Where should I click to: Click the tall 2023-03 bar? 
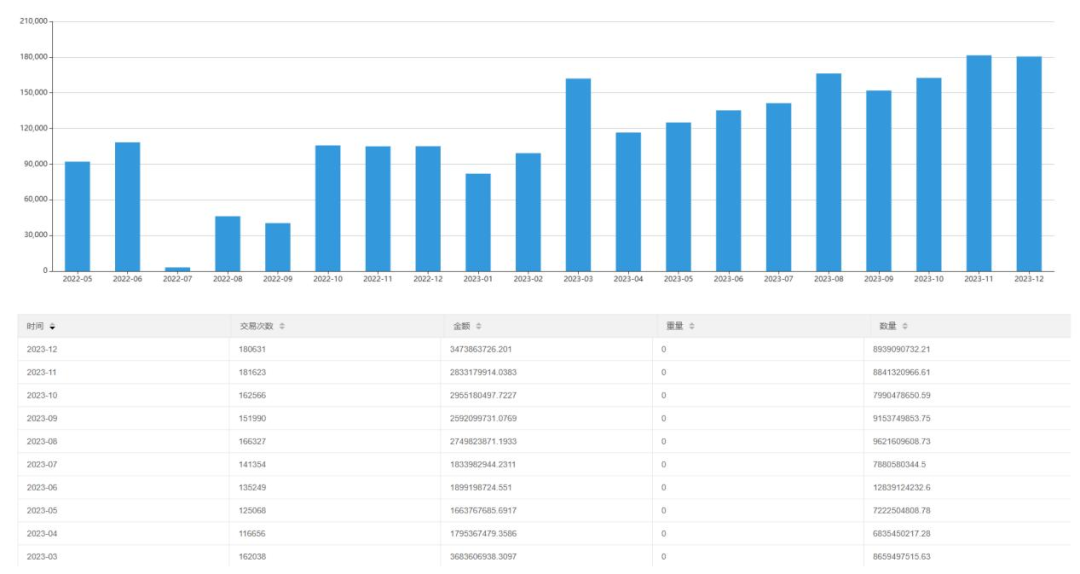[579, 175]
